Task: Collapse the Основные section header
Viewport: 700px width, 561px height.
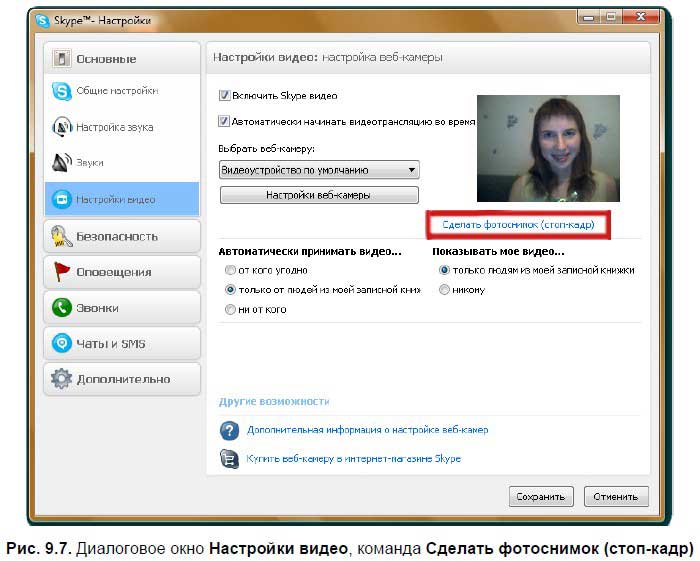Action: point(122,59)
